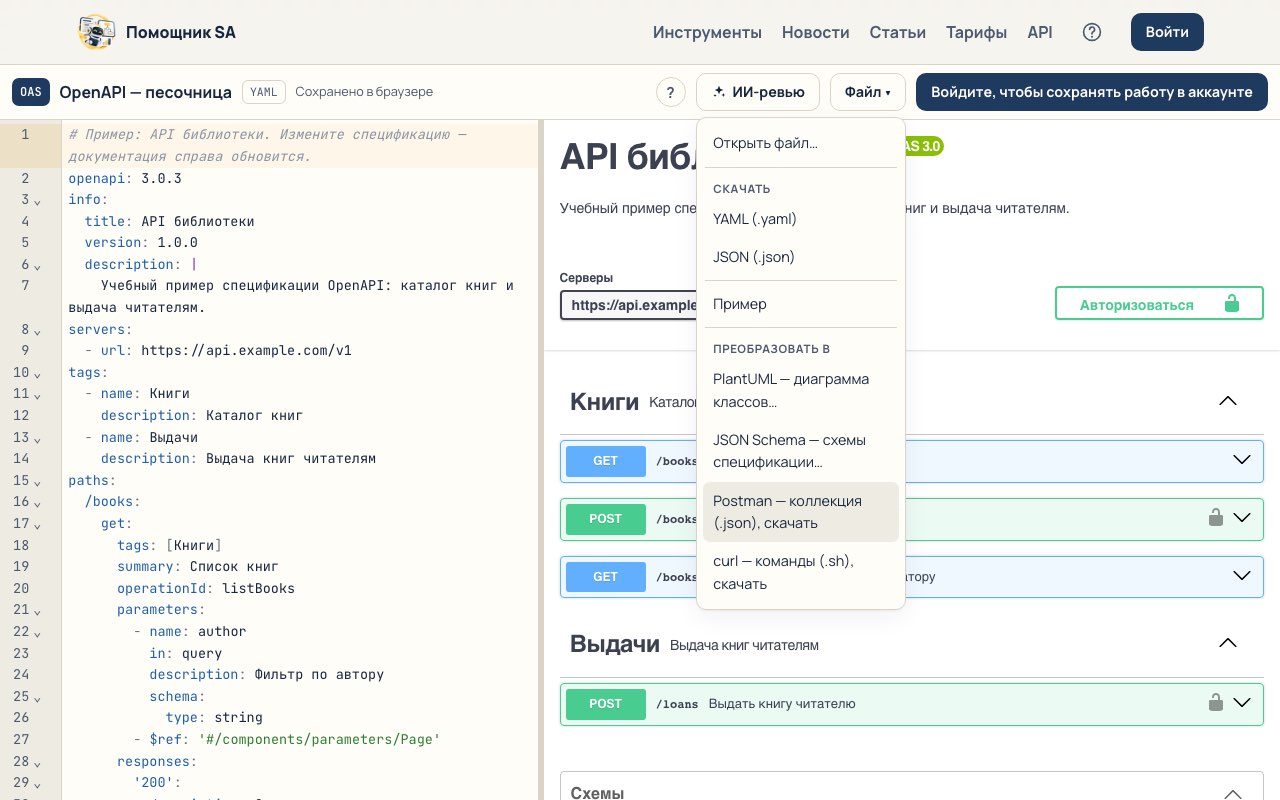This screenshot has height=800, width=1280.
Task: Go to the Новости page
Action: click(x=816, y=32)
